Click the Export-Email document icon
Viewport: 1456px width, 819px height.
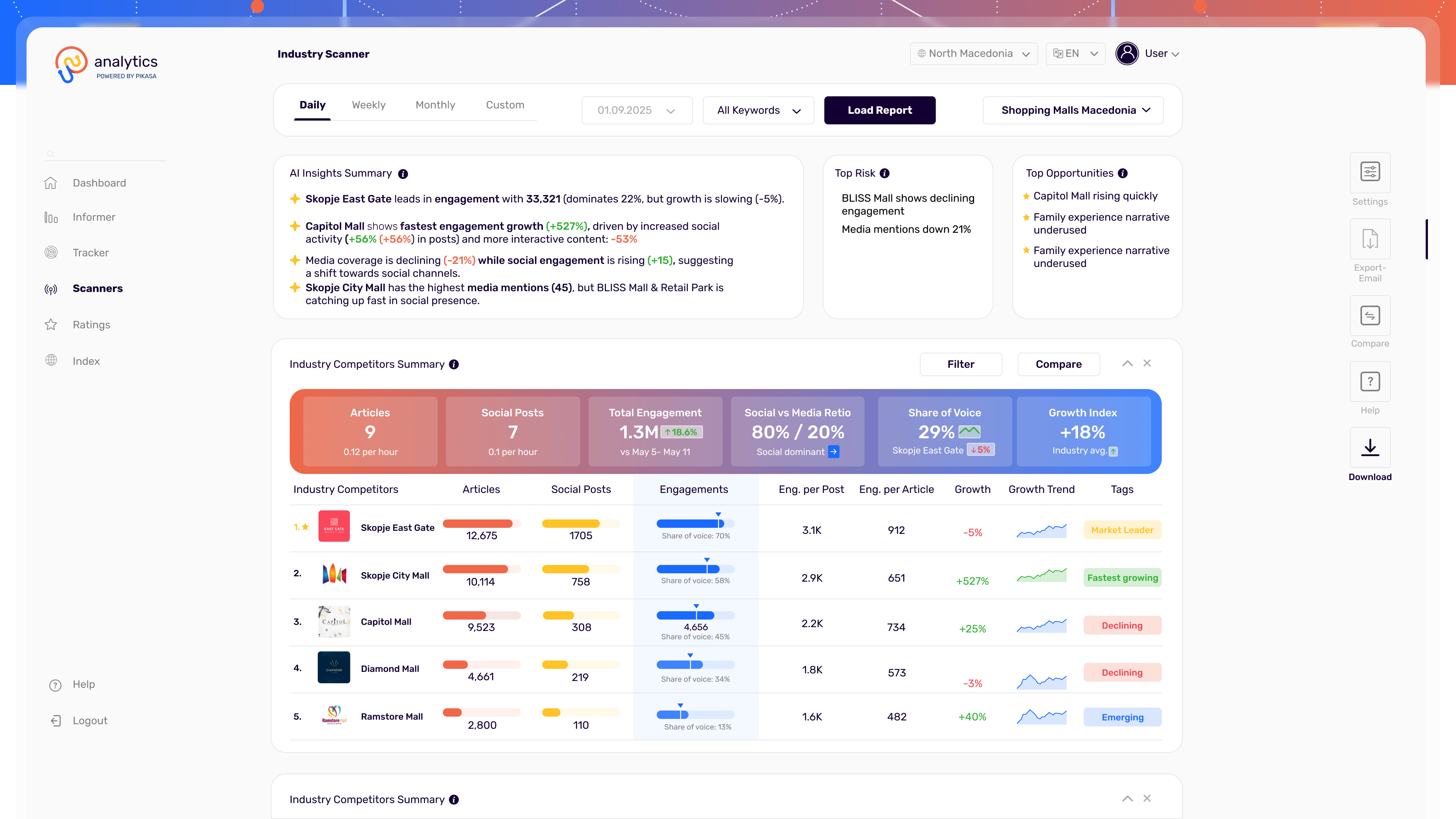[1370, 238]
